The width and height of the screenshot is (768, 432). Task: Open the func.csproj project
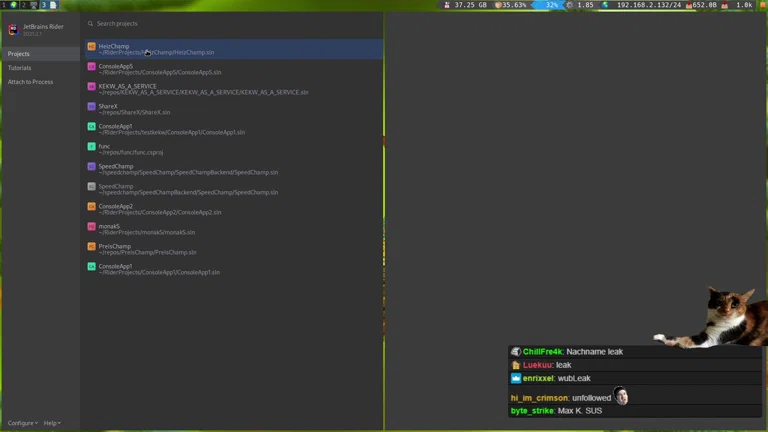234,149
